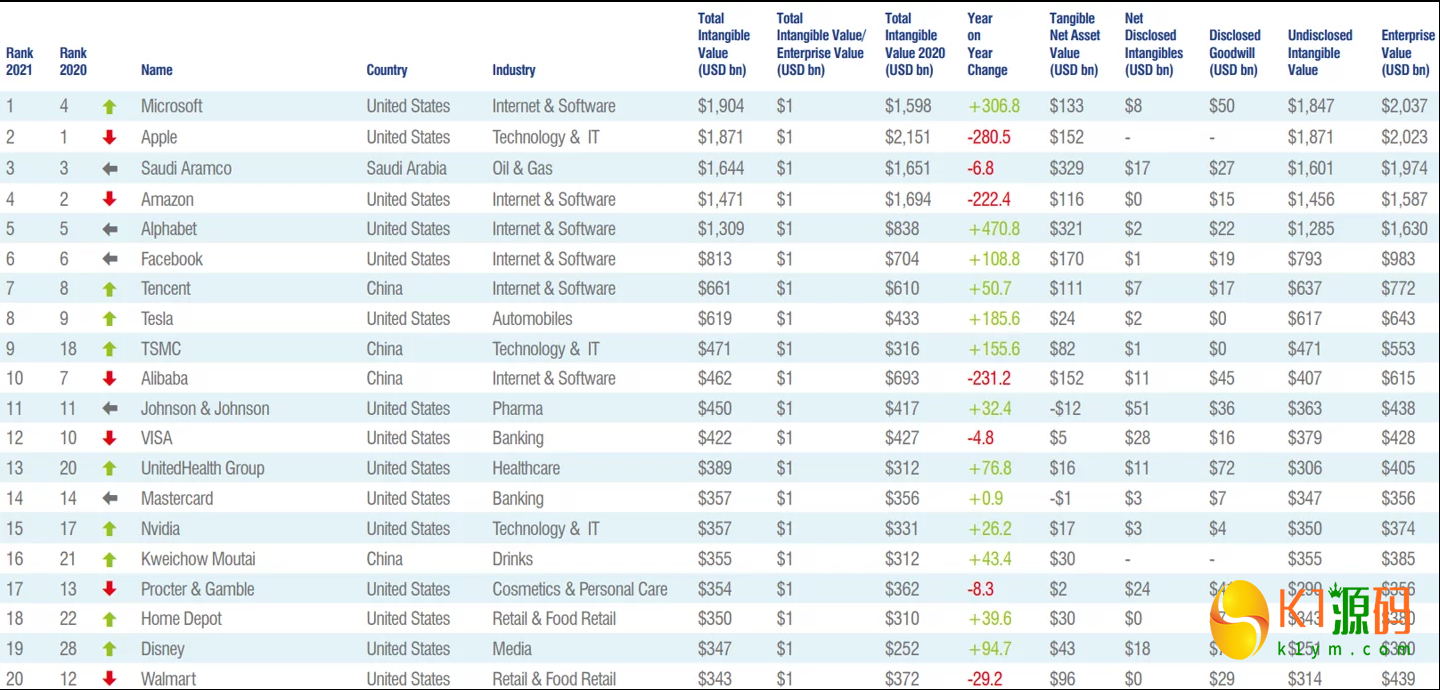The width and height of the screenshot is (1440, 690).
Task: Select the company name "Tencent"
Action: click(166, 288)
